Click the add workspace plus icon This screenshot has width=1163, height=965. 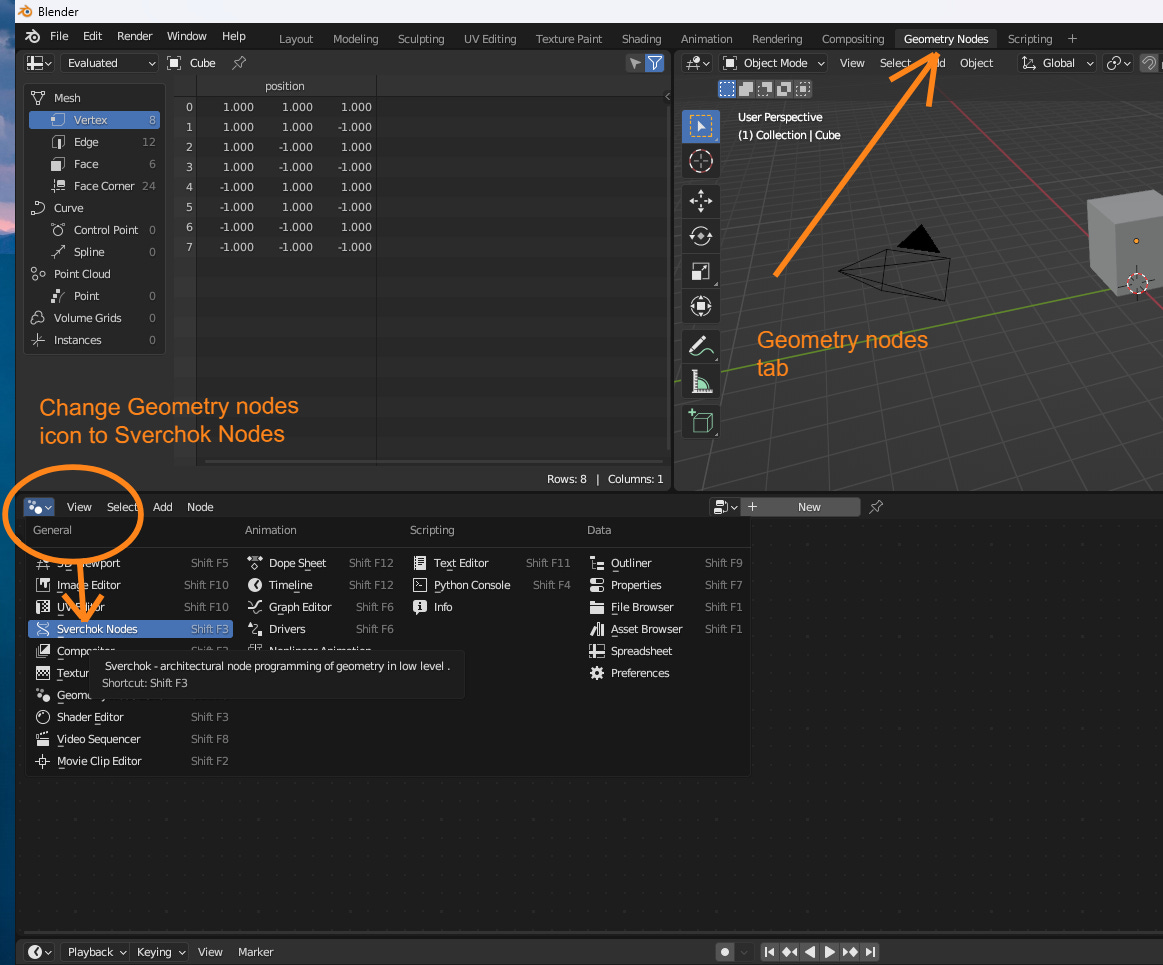1072,39
